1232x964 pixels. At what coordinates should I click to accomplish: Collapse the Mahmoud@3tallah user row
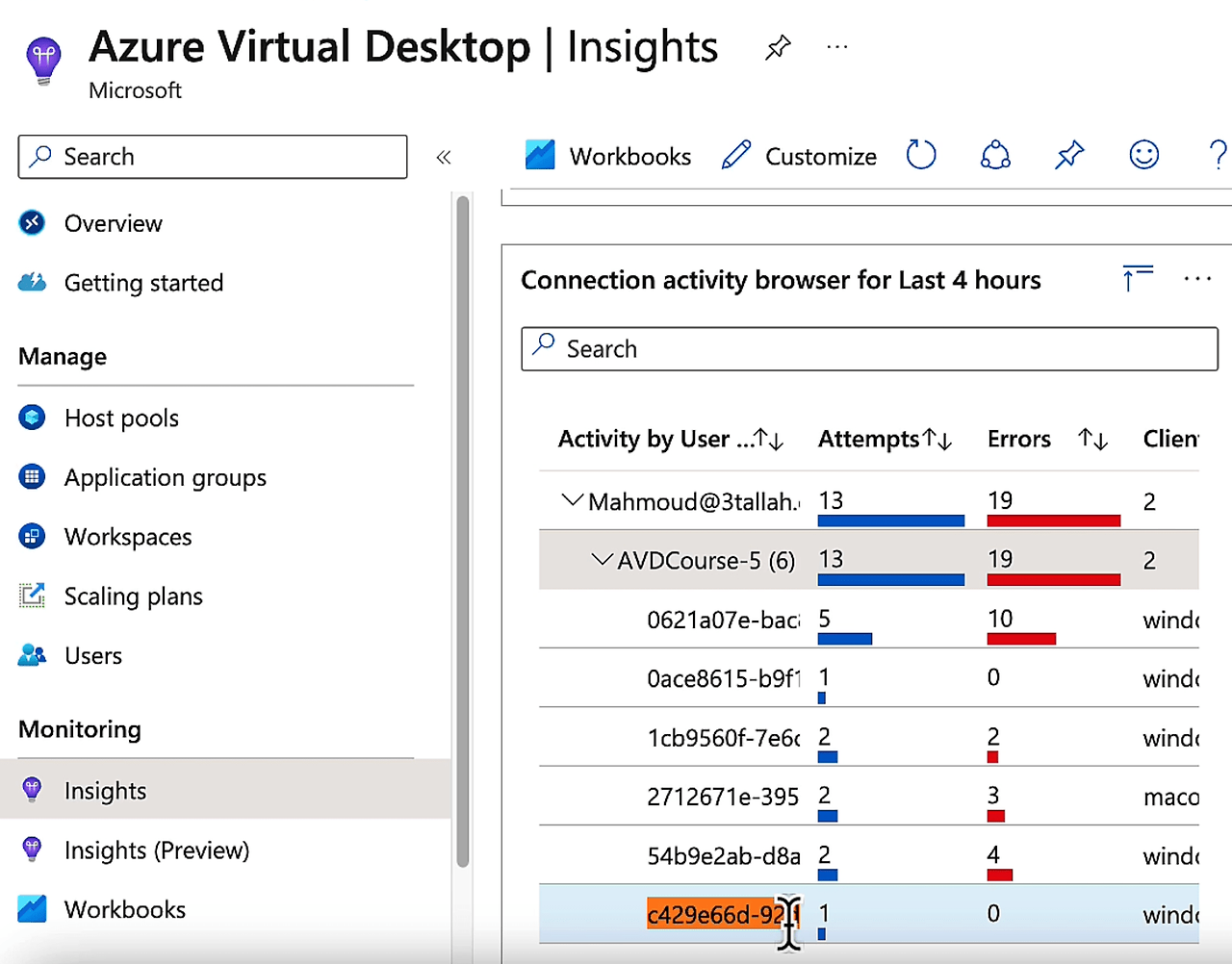(x=572, y=500)
